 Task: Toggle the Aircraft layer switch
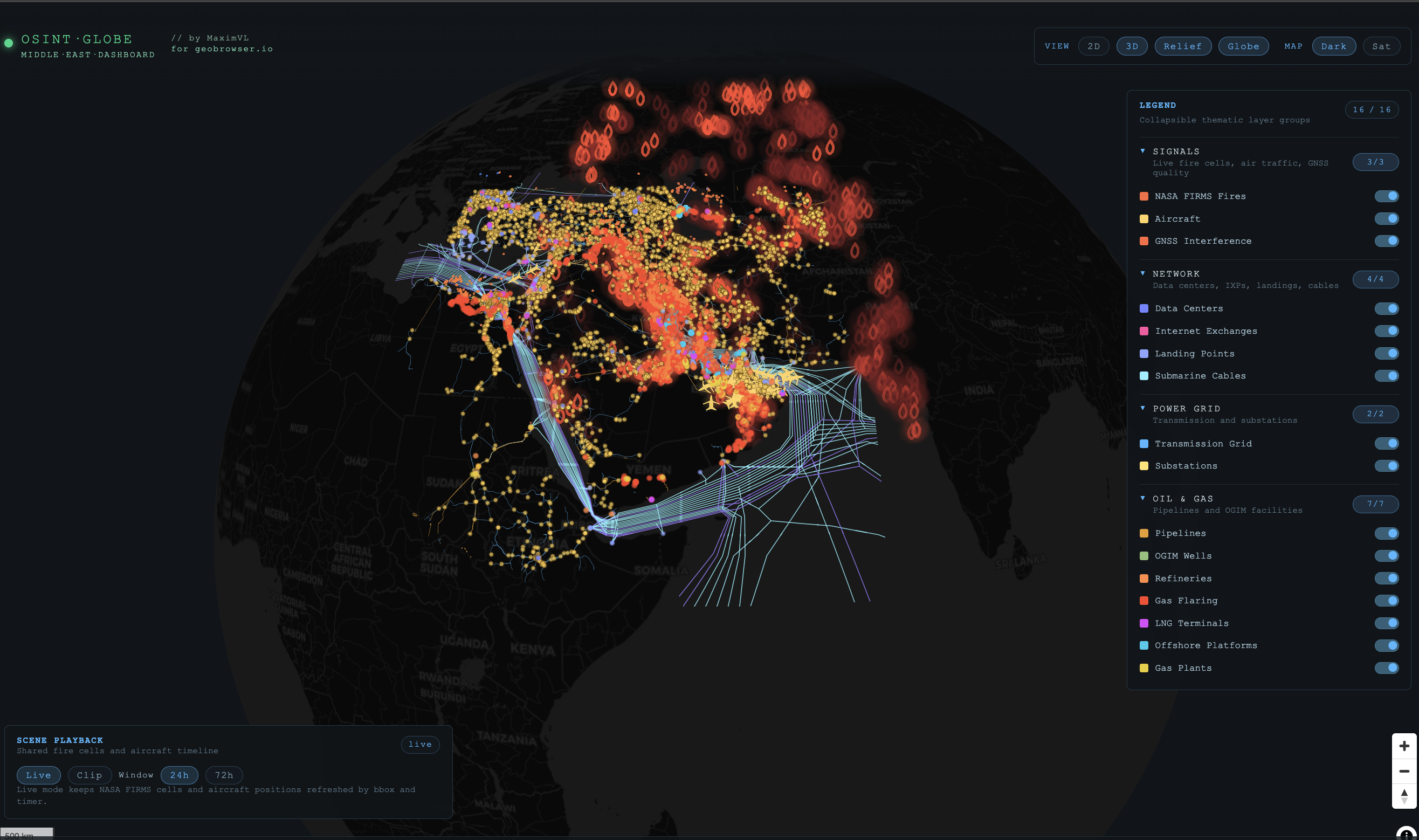click(1386, 218)
